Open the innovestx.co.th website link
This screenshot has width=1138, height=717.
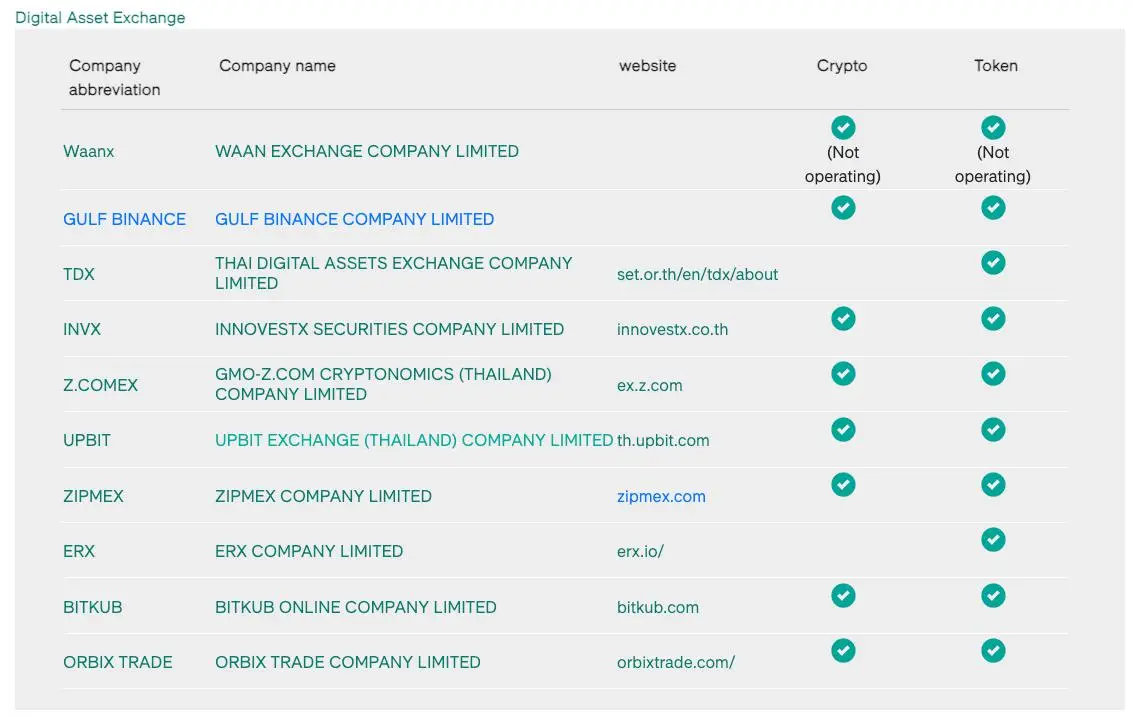click(x=672, y=329)
